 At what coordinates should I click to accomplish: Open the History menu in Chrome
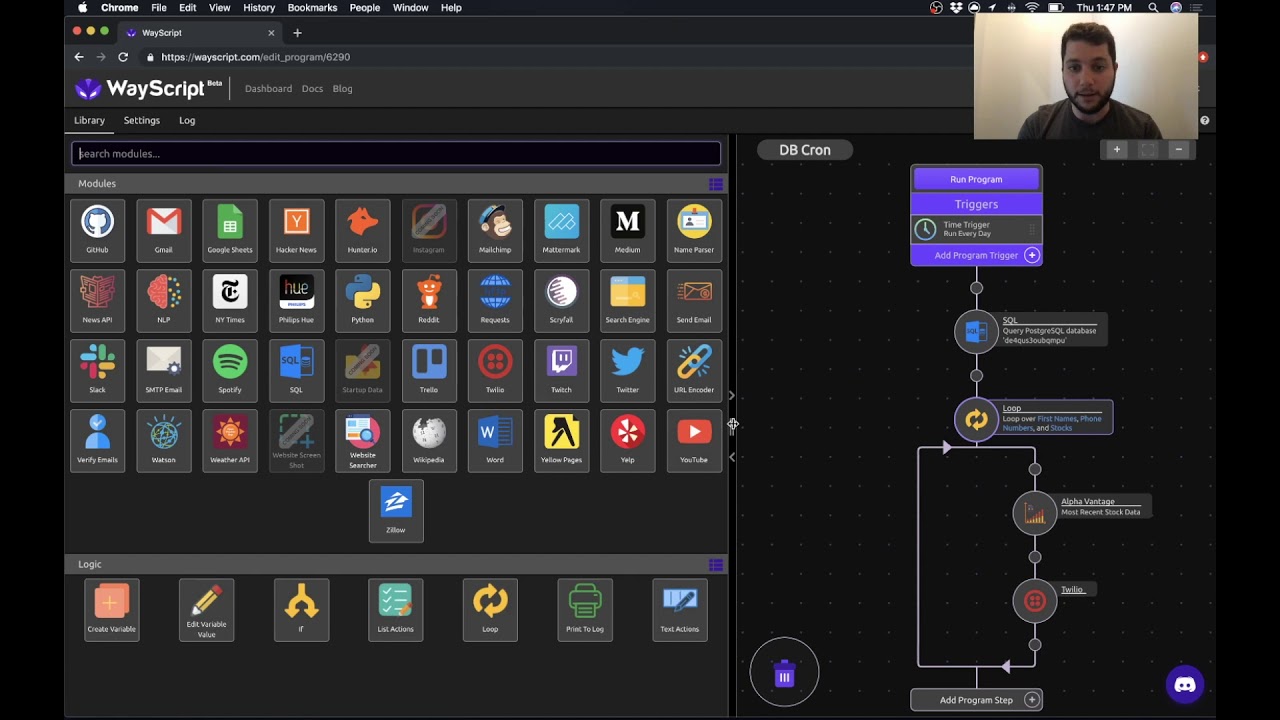259,8
